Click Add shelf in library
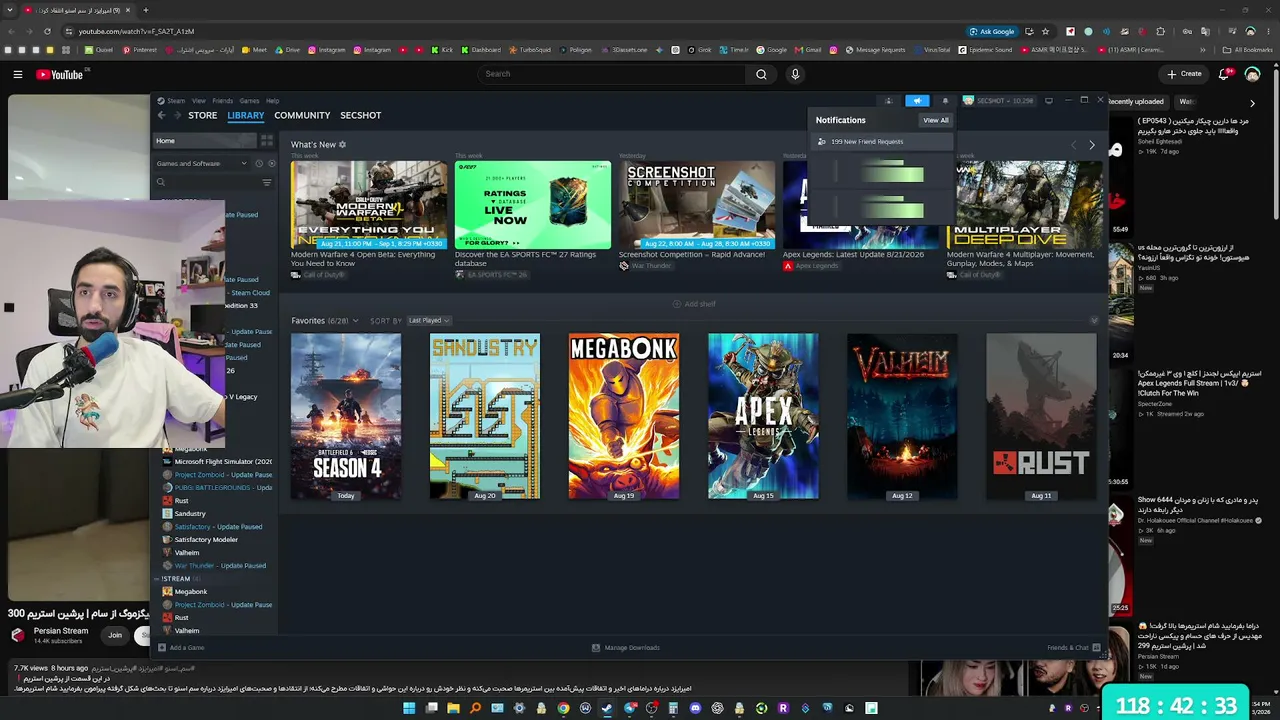This screenshot has width=1280, height=720. click(694, 304)
